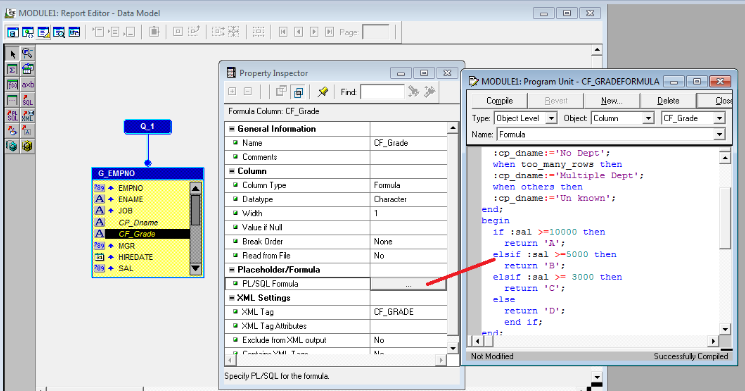Select the Ref Cursor PL/SQL Query tool
The width and height of the screenshot is (745, 391).
(13, 115)
